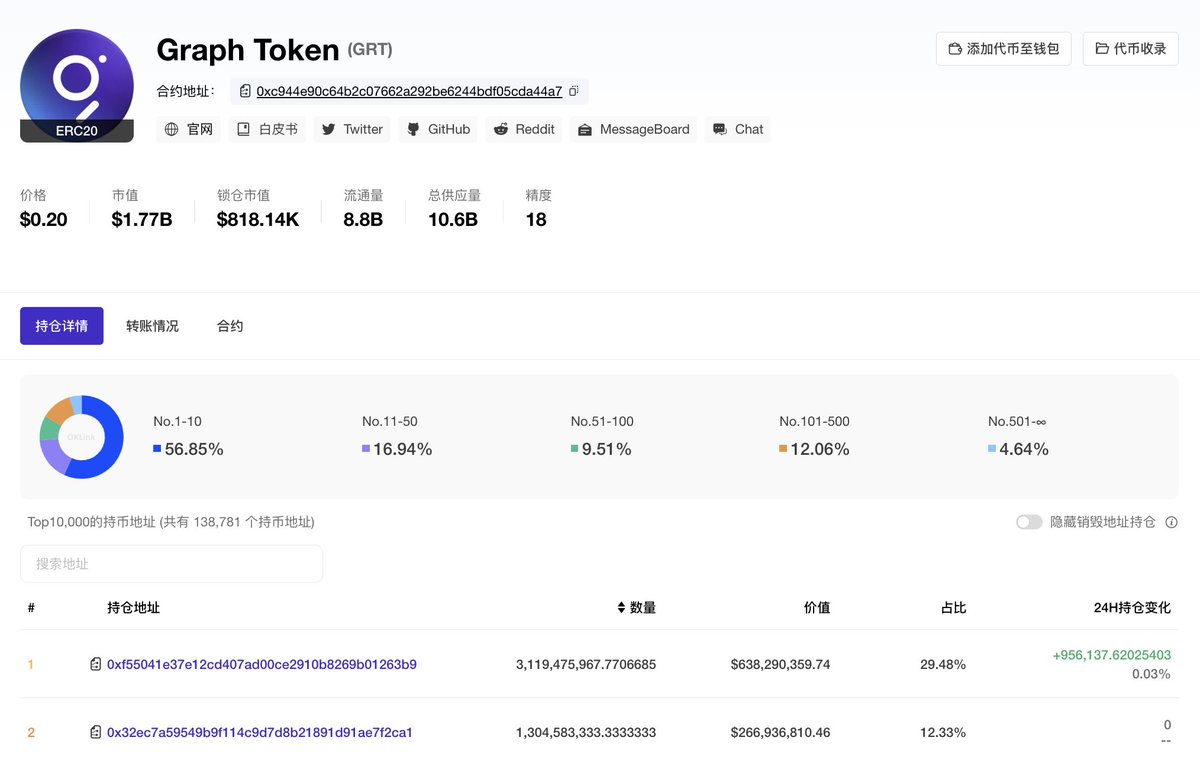Click the 10.6B total supply value

coord(453,220)
